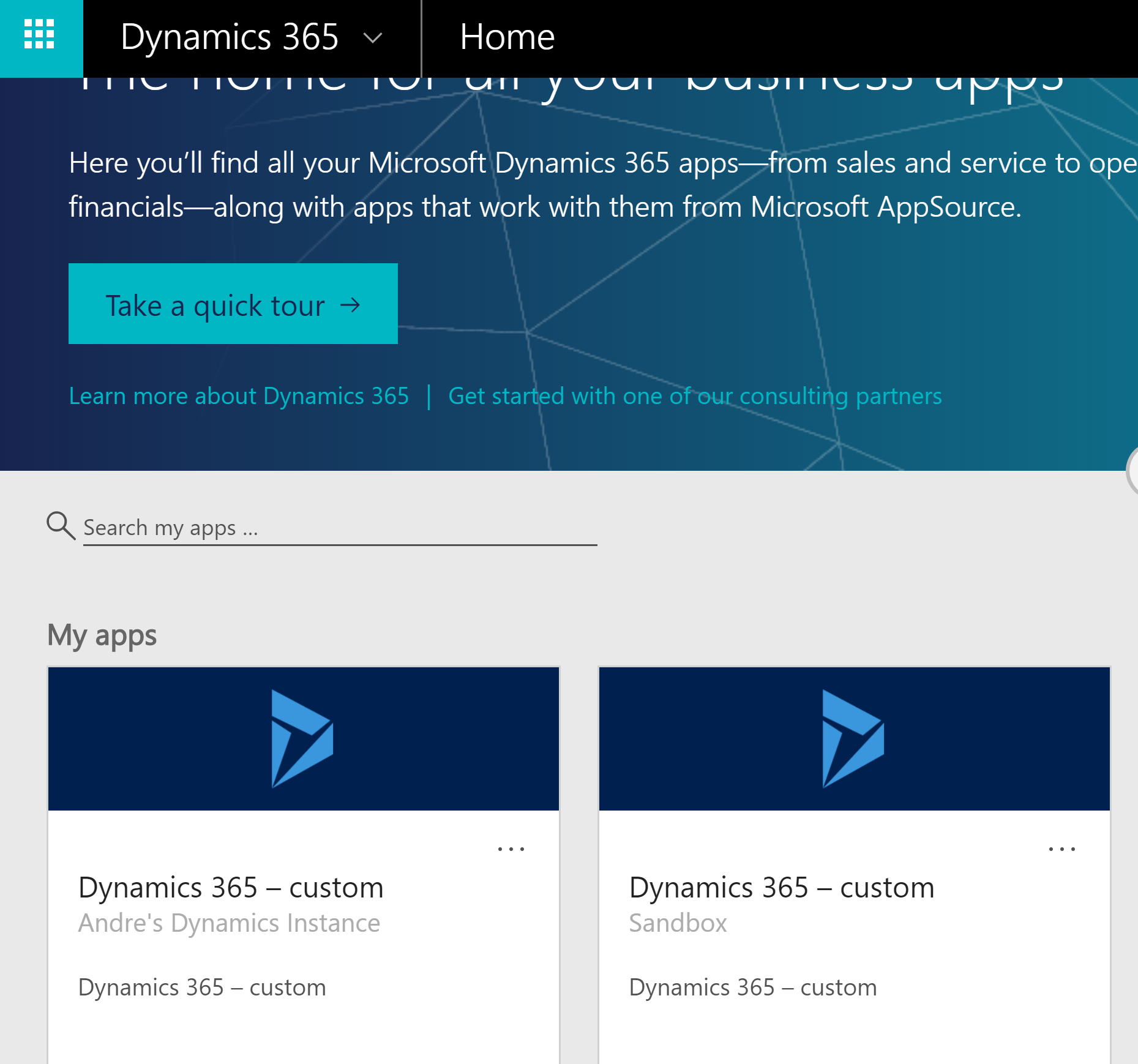Open more options ellipsis on Andre's tile
The image size is (1138, 1064).
coord(511,849)
